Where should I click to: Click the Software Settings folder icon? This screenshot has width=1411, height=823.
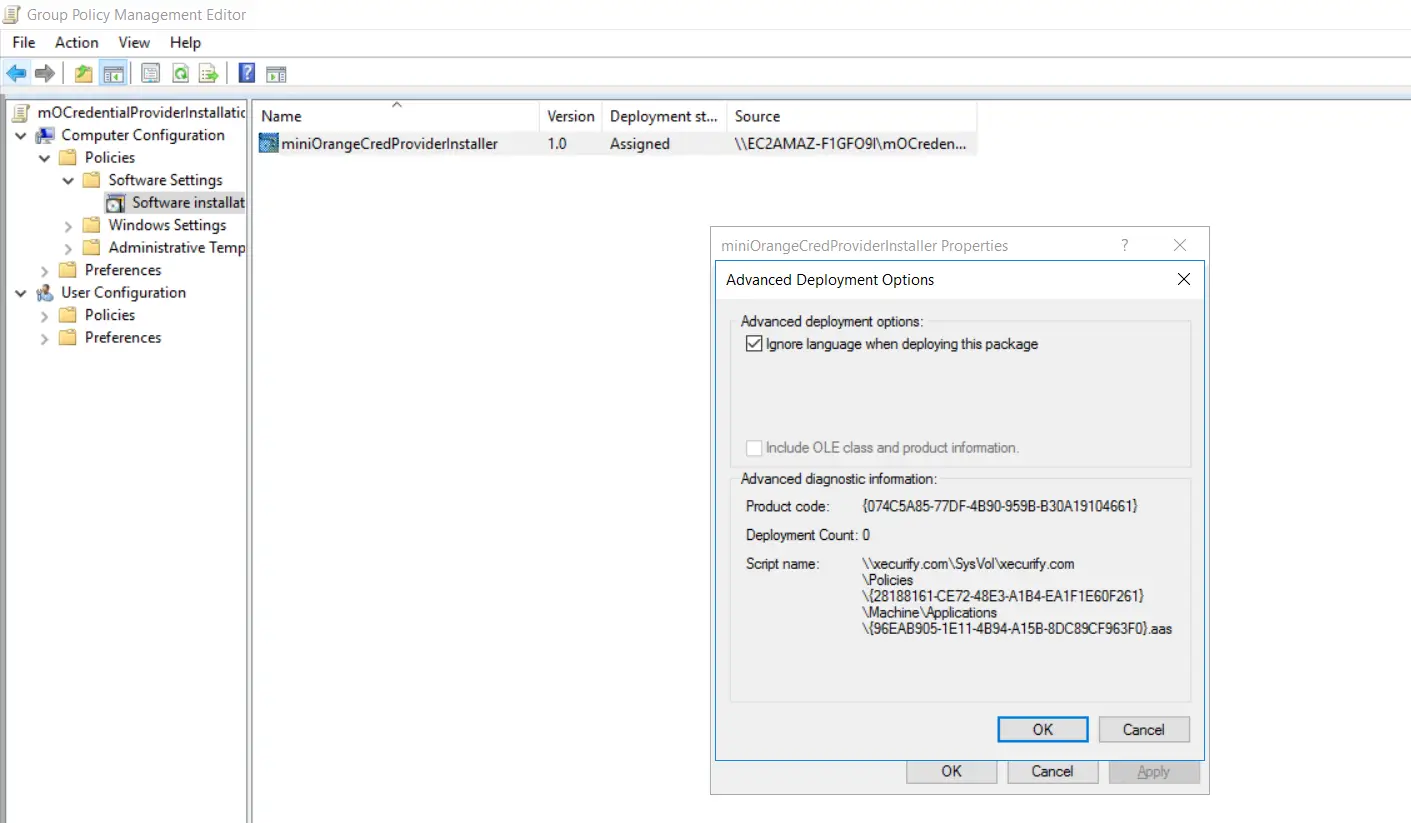tap(92, 180)
